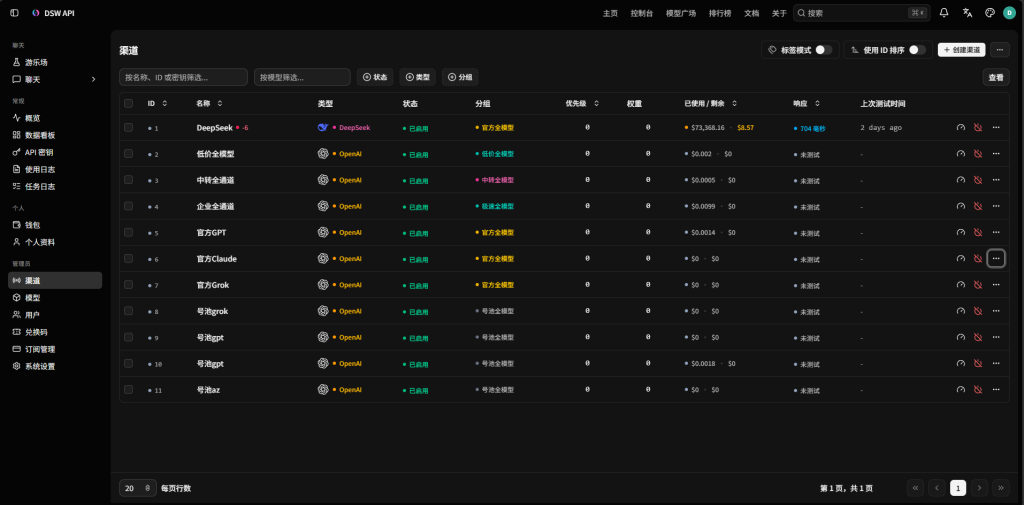Focus the 按名称、ID 或密钥筛选 field
This screenshot has width=1024, height=505.
(183, 77)
